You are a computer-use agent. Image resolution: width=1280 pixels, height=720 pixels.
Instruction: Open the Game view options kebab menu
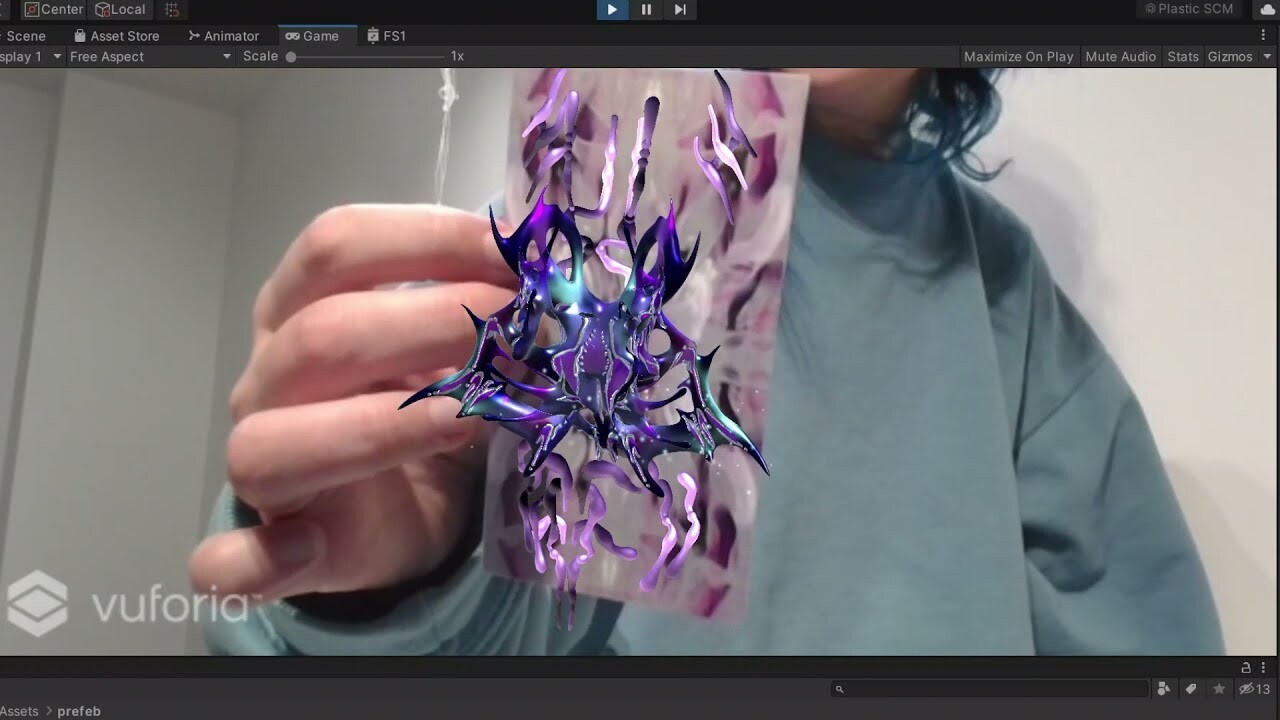click(x=1262, y=34)
